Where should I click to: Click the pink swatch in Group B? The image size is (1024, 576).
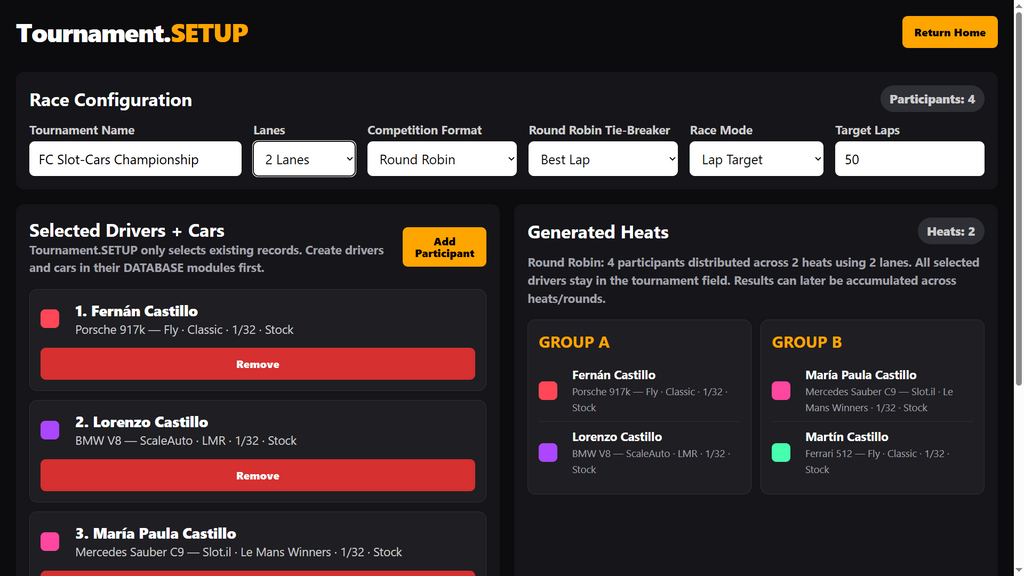click(x=781, y=391)
